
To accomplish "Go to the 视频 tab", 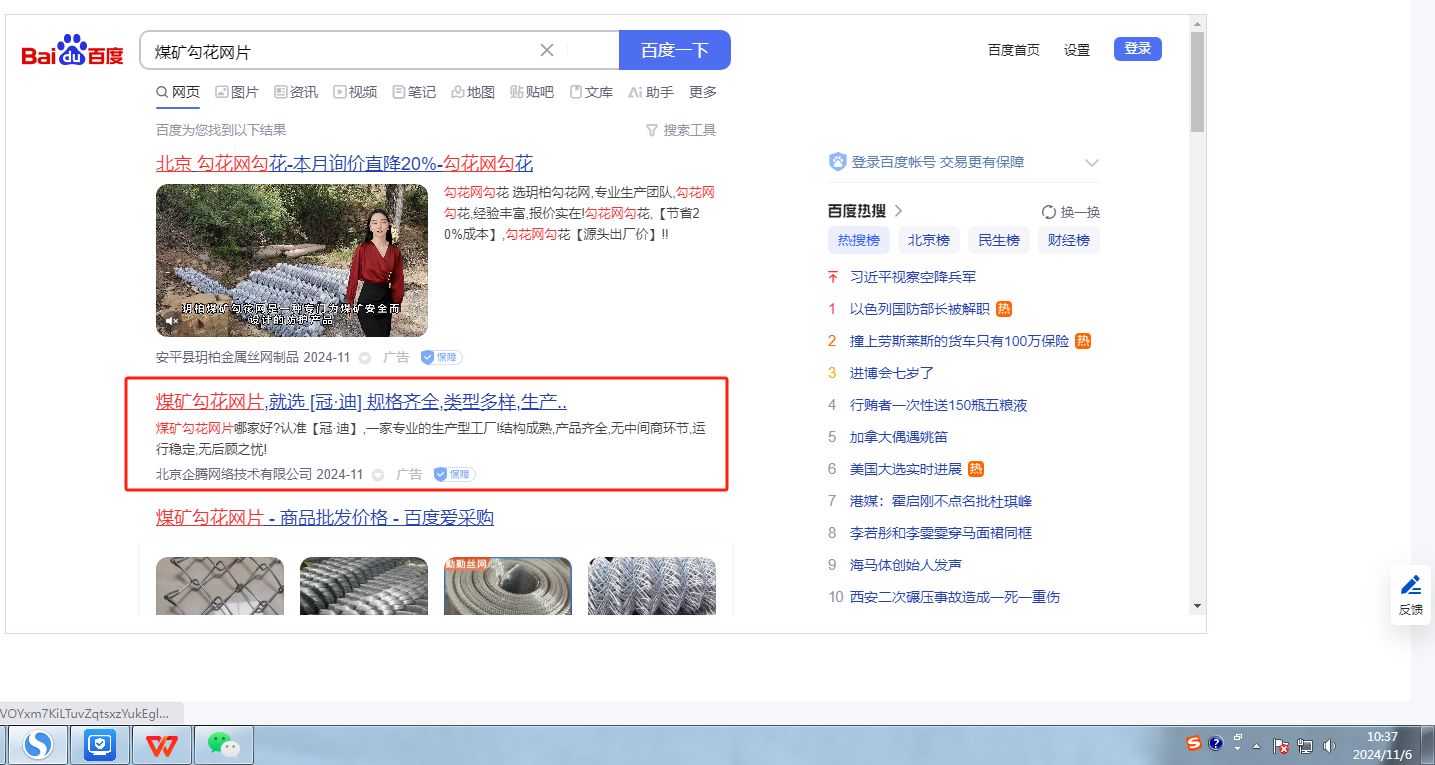I will click(x=355, y=92).
